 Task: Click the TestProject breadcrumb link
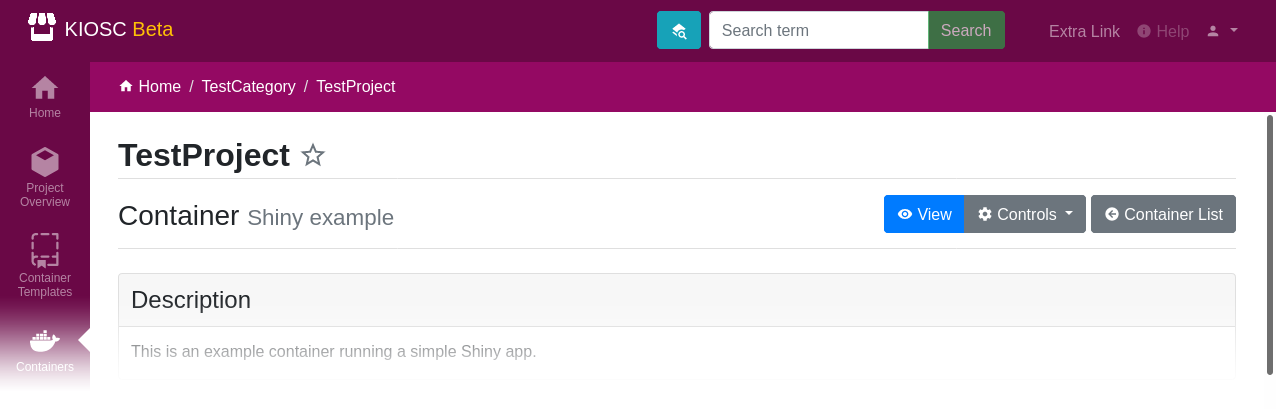[356, 86]
